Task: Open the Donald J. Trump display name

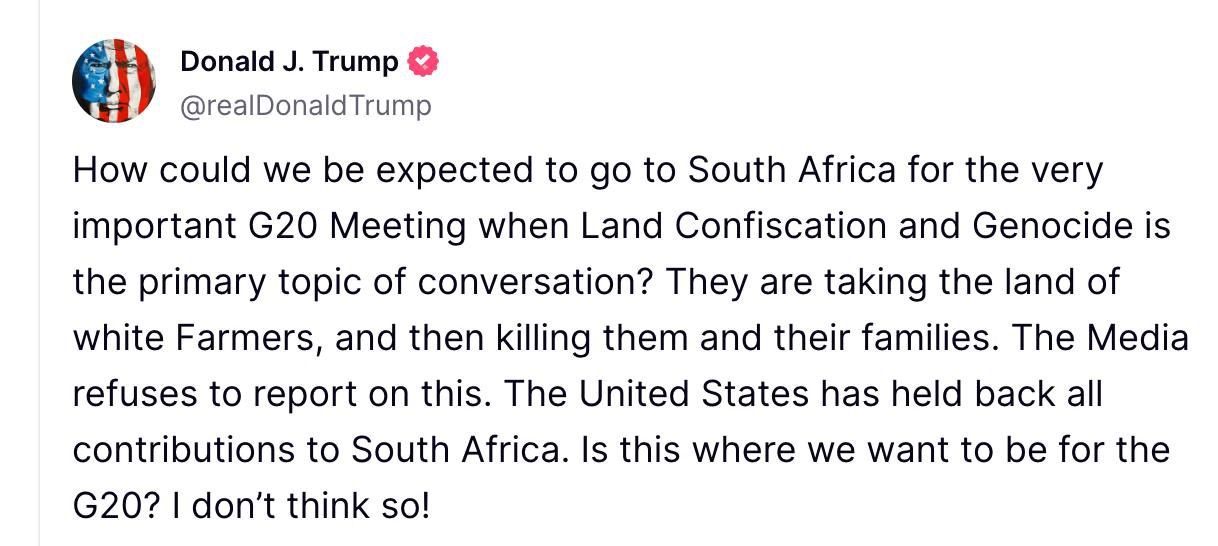Action: click(289, 62)
